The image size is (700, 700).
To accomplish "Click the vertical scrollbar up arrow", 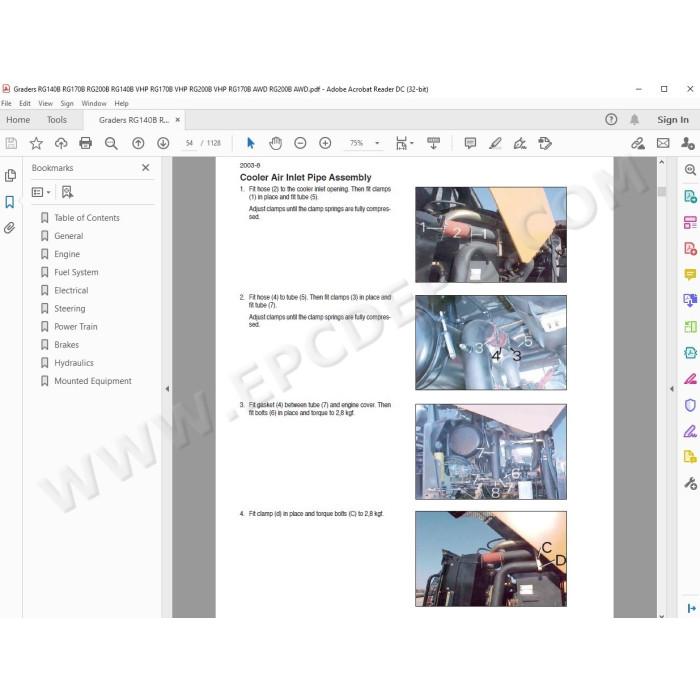I will [x=662, y=162].
